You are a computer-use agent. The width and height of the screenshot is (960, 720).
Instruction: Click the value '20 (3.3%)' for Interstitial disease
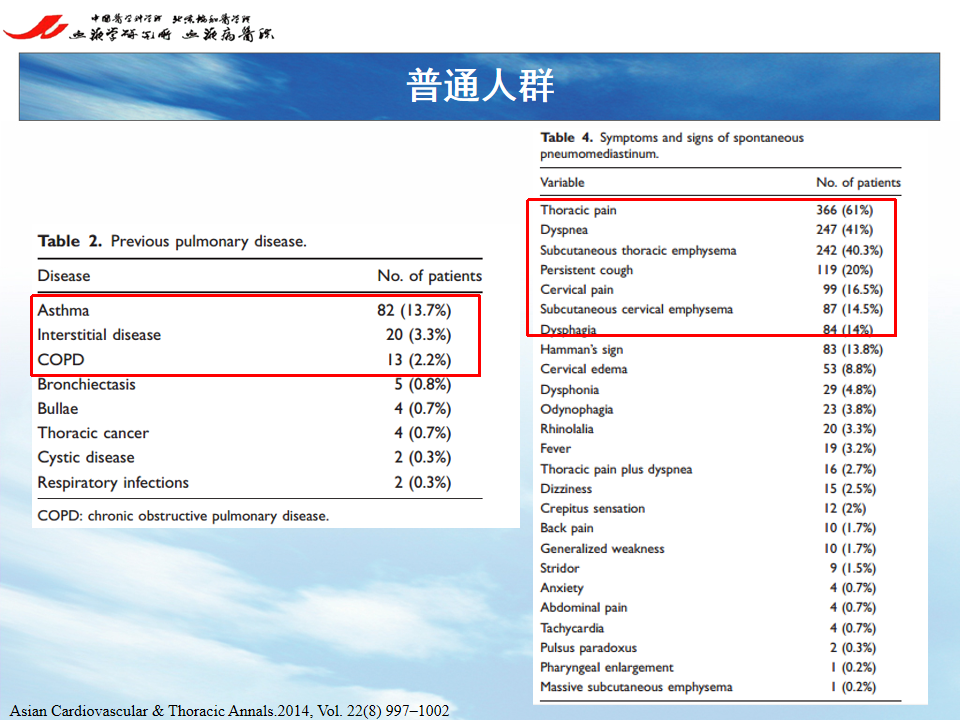(418, 335)
